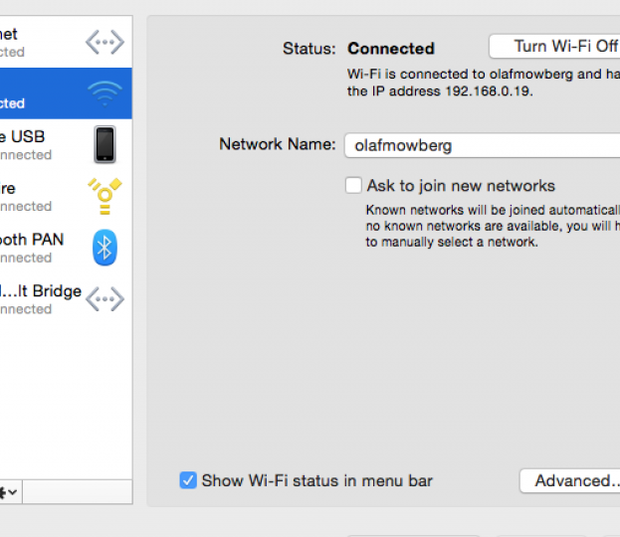This screenshot has height=537, width=620.
Task: Select the Ethernet service arrows icon
Action: (105, 42)
